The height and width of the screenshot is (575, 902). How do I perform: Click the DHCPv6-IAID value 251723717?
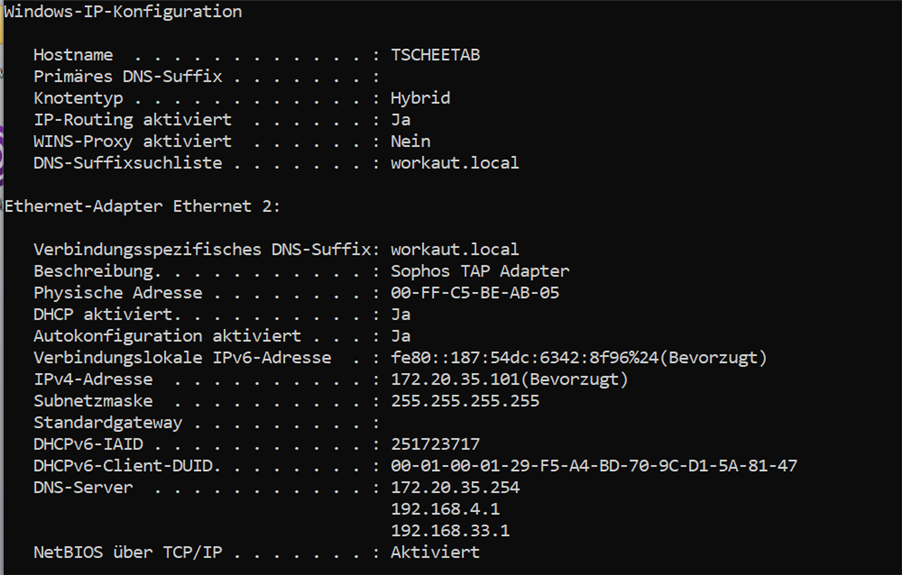[435, 444]
